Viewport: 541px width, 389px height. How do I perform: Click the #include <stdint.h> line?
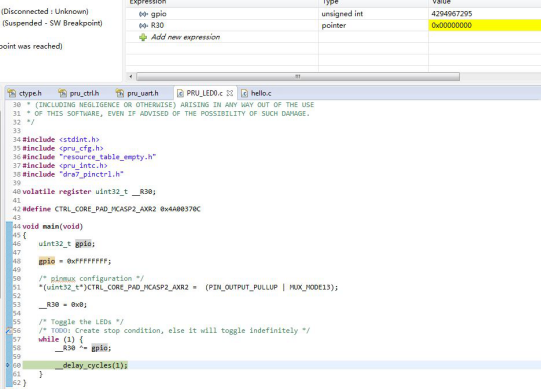(x=61, y=139)
